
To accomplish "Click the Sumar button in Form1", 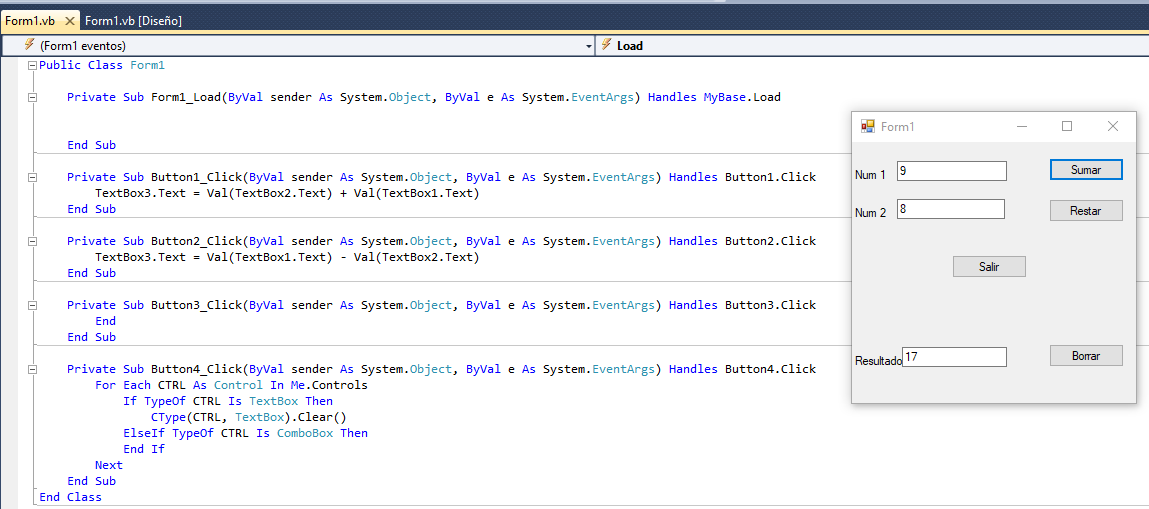I will [x=1086, y=170].
